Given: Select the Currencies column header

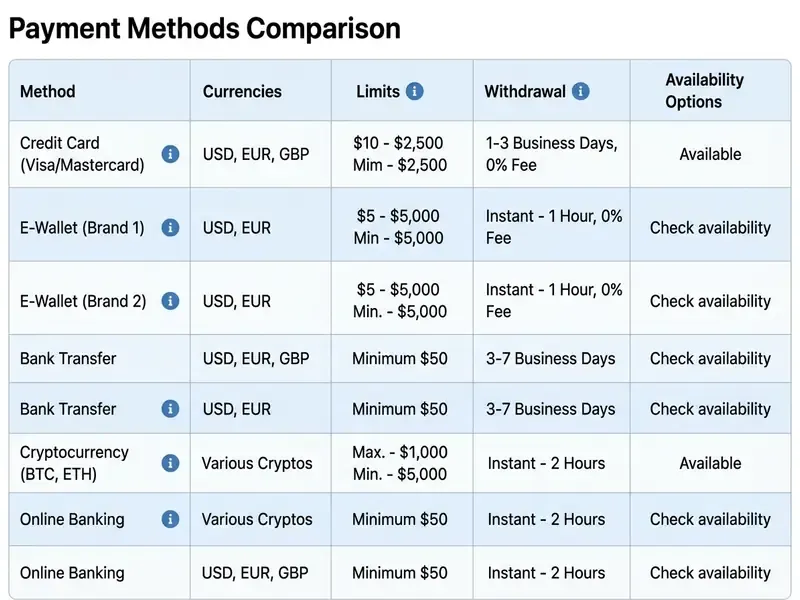Looking at the screenshot, I should click(242, 91).
